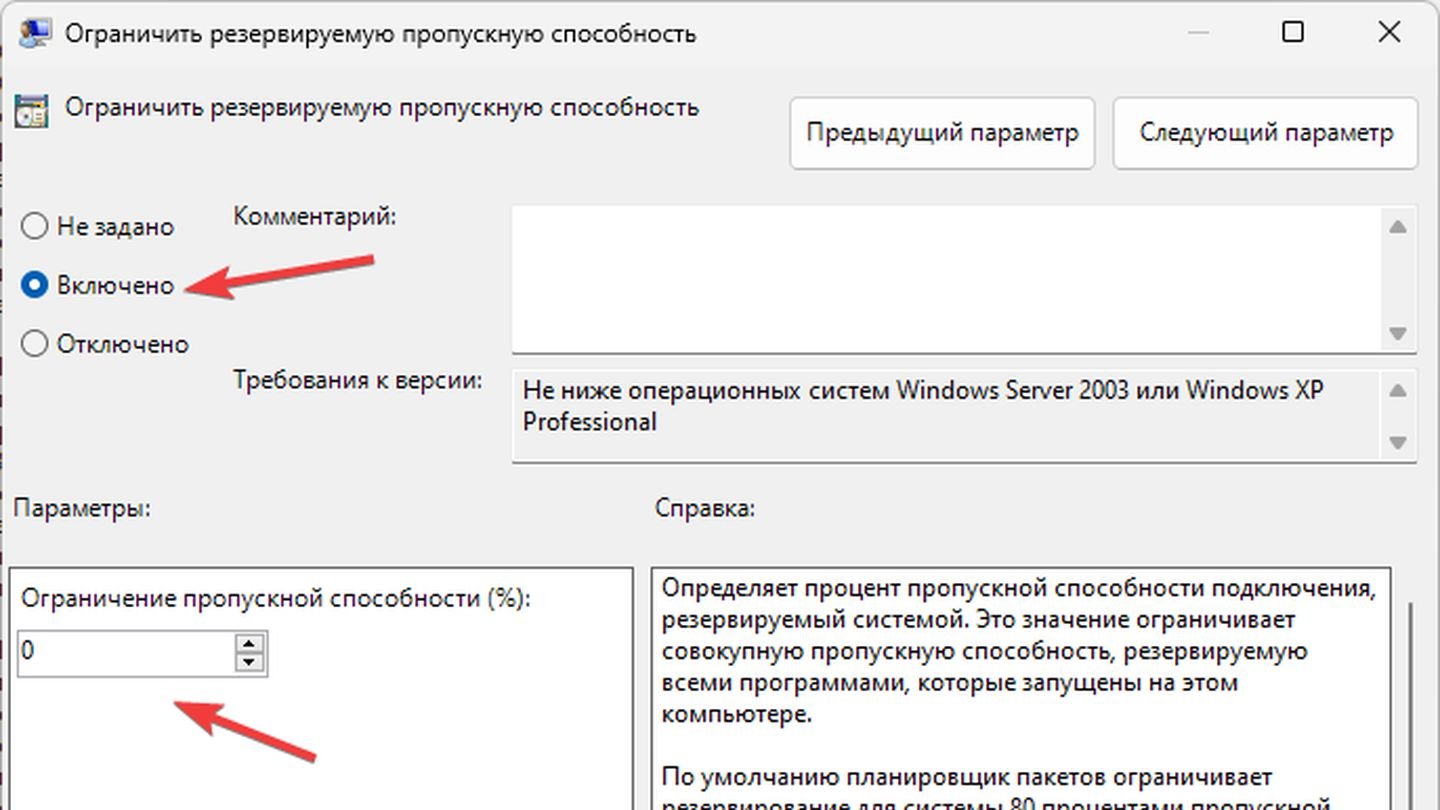Screen dimensions: 1440x810
Task: Go to "Предыдущий параметр"
Action: tap(942, 133)
